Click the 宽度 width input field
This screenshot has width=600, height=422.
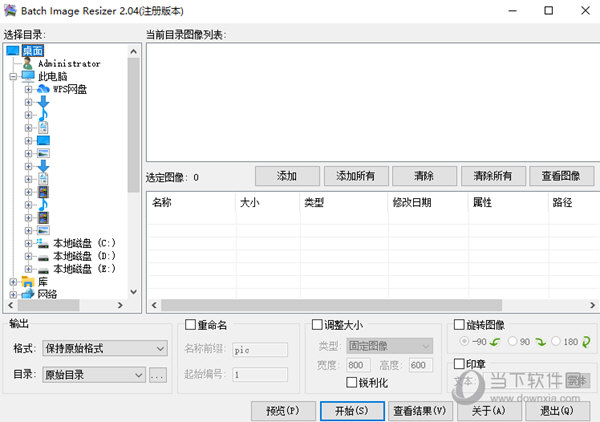(x=358, y=365)
